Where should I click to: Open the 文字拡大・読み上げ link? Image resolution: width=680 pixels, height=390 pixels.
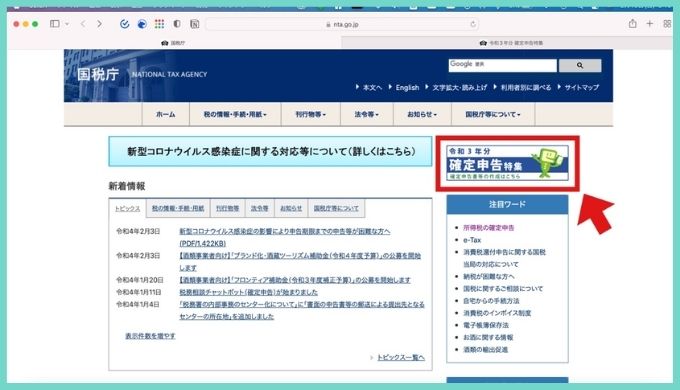[x=459, y=87]
